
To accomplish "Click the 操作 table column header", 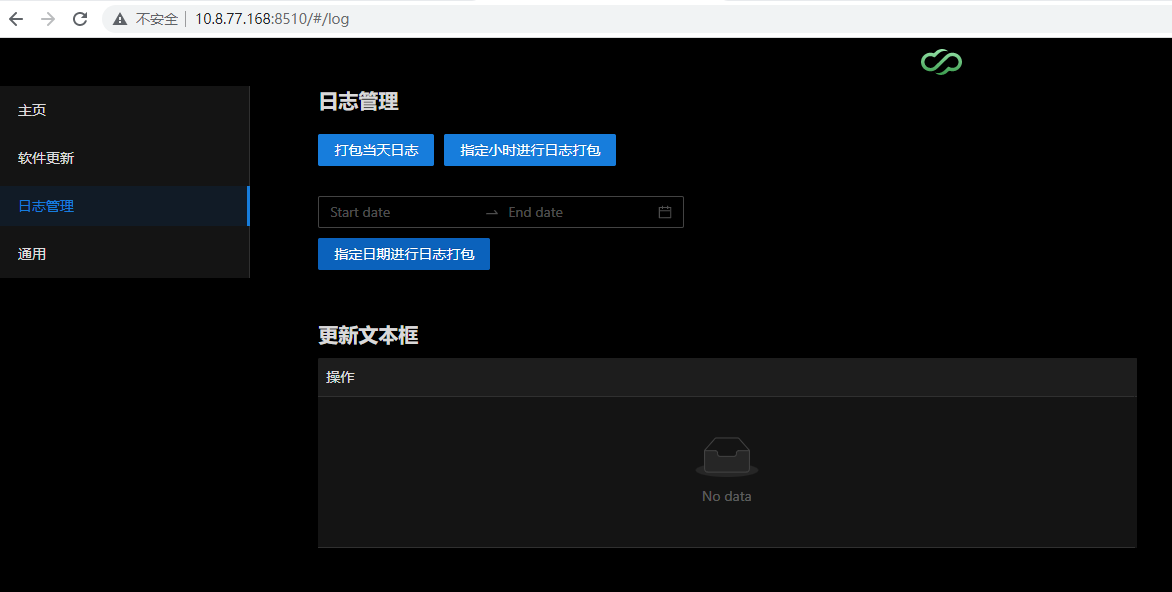I will click(340, 377).
